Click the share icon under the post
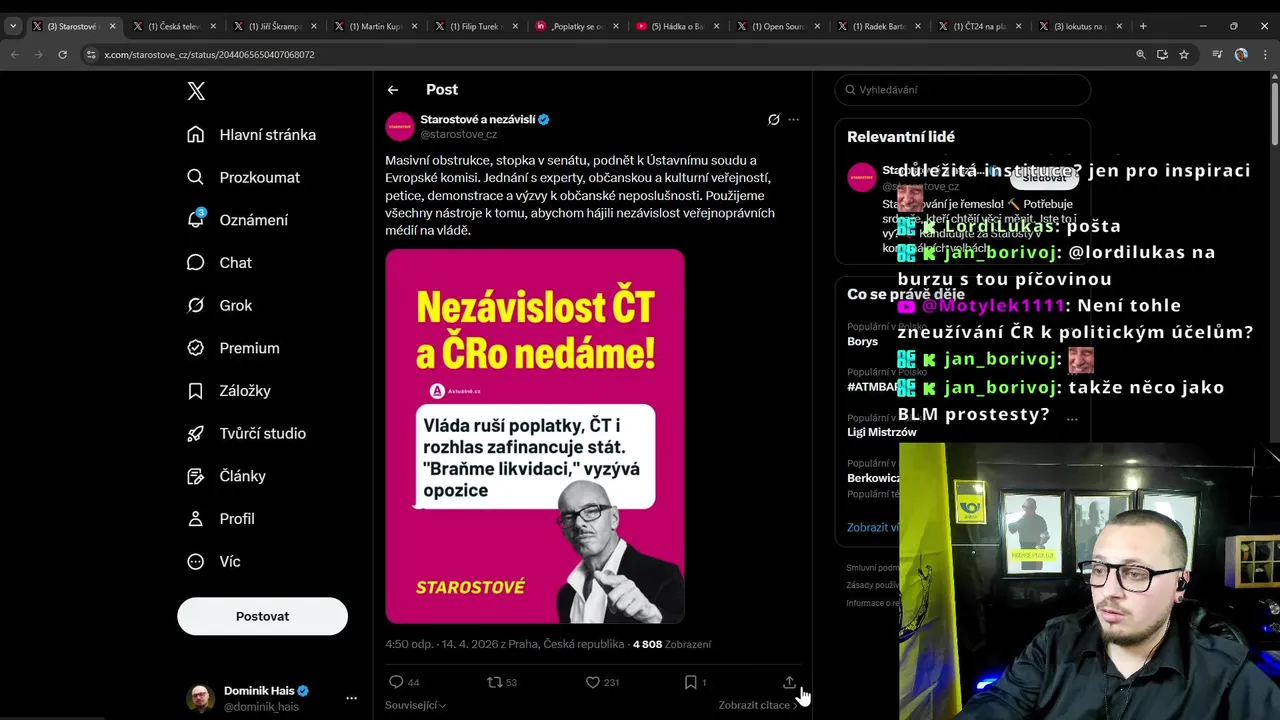 [x=789, y=682]
